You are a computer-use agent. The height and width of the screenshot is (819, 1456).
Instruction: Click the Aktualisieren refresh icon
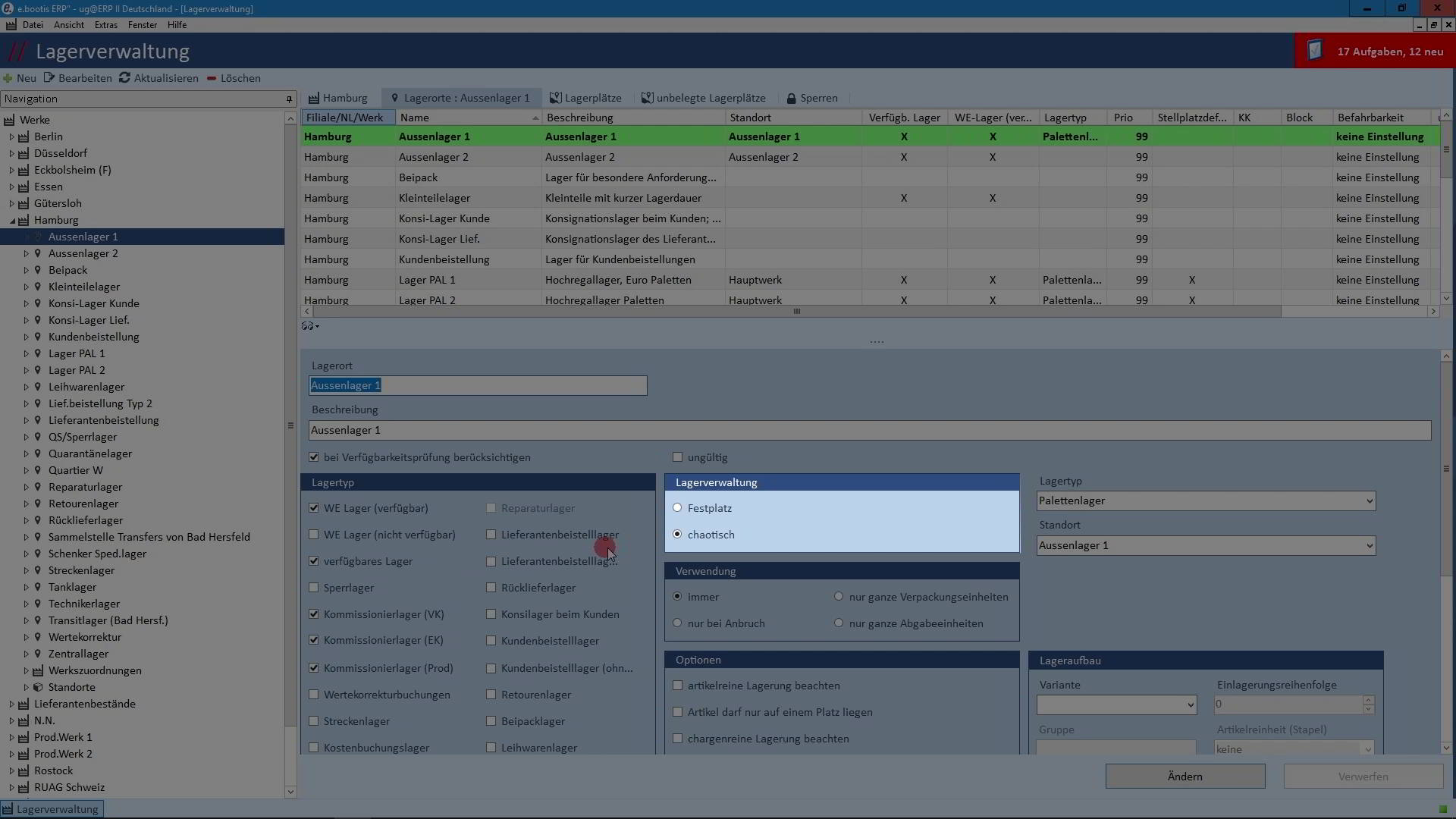tap(124, 78)
